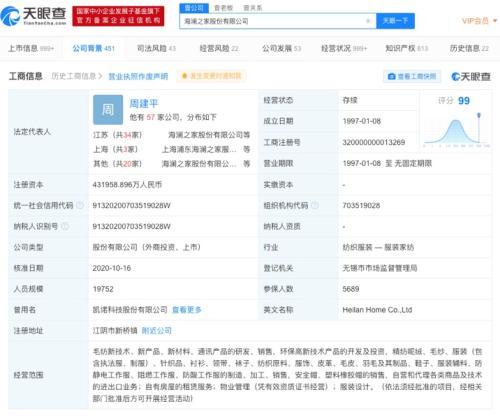The height and width of the screenshot is (420, 500).
Task: Open help icon beside 纳税人识别号
Action: [x=65, y=226]
